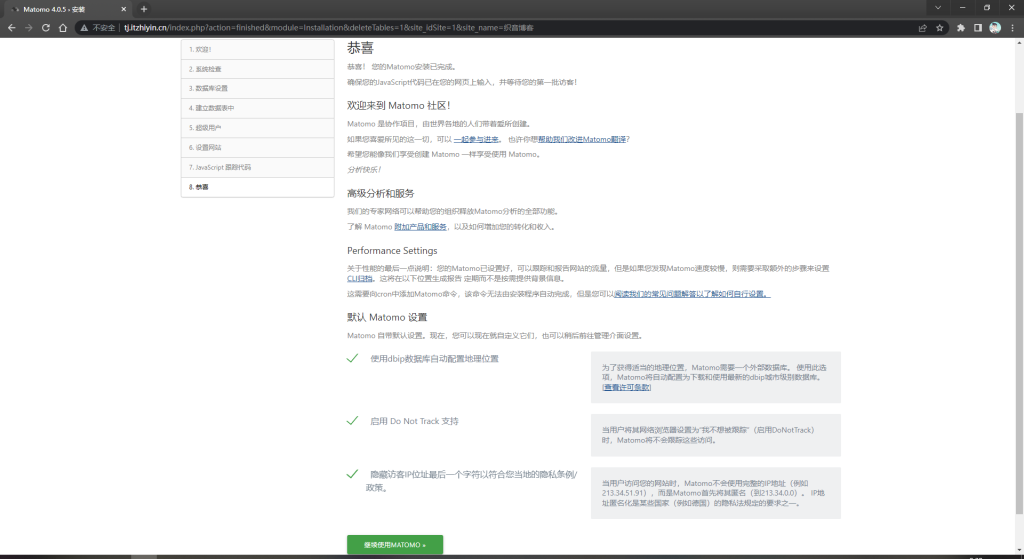The image size is (1024, 559).
Task: Open the browser home page icon
Action: coord(63,27)
